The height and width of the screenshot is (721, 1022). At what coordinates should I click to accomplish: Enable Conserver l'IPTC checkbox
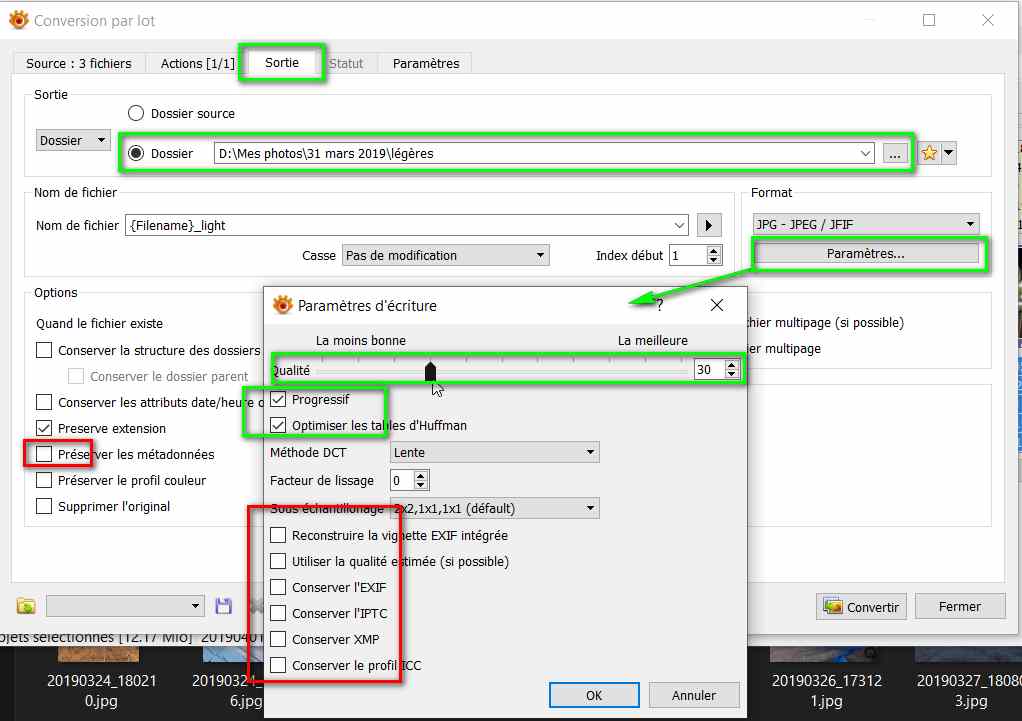[x=278, y=613]
